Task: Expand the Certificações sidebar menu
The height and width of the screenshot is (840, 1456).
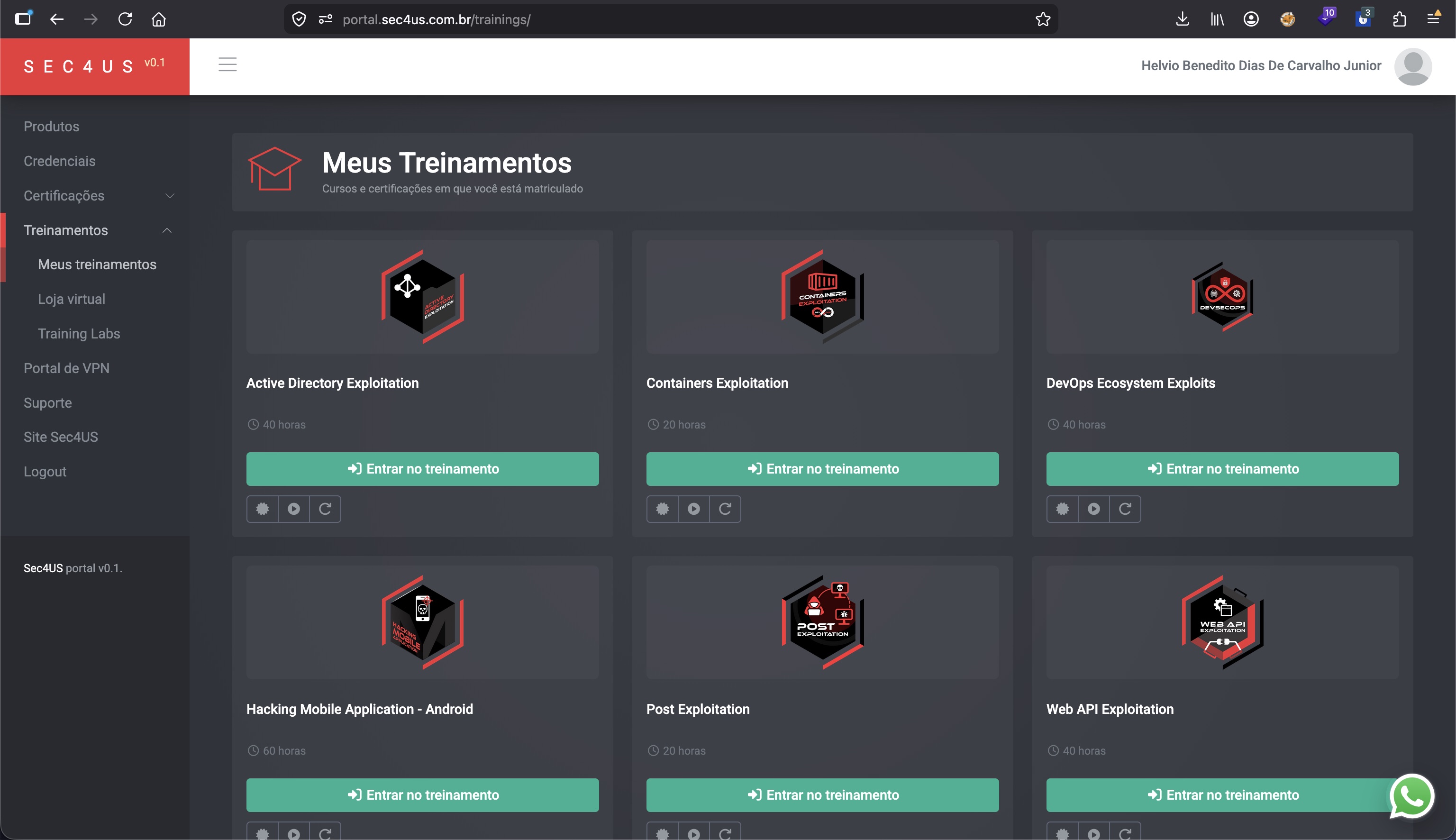Action: 95,196
